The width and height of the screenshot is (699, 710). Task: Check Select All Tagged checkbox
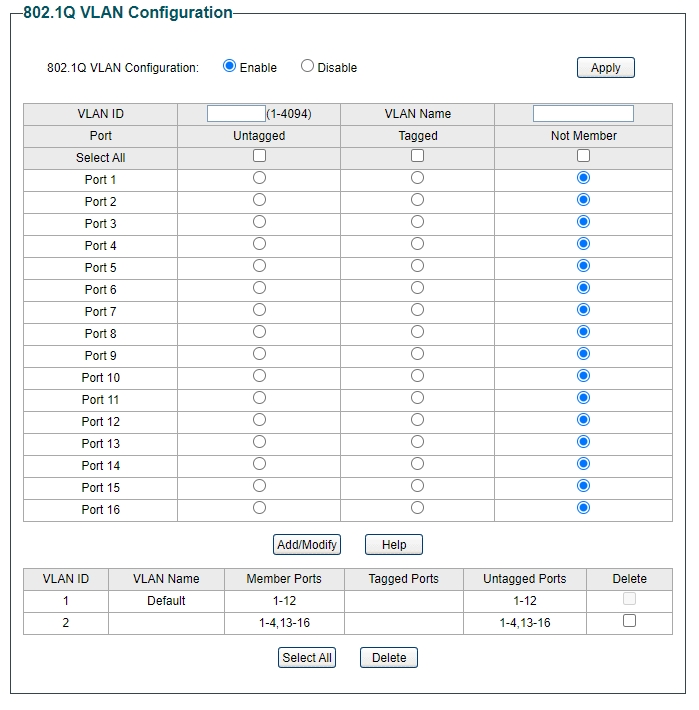(417, 156)
